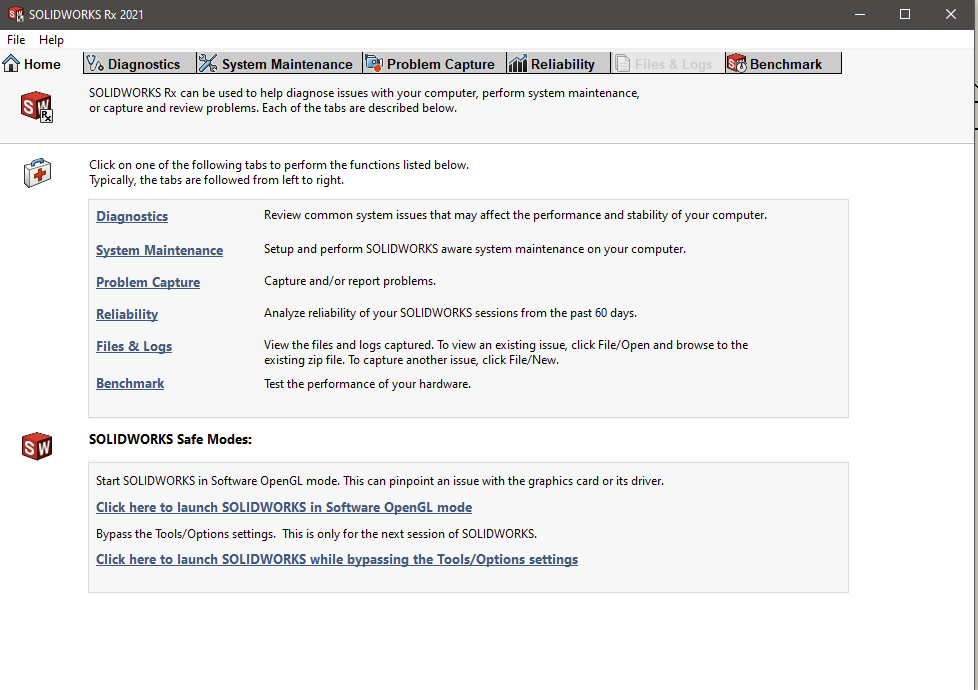The image size is (978, 690).
Task: Open the System Maintenance hyperlink
Action: 159,250
